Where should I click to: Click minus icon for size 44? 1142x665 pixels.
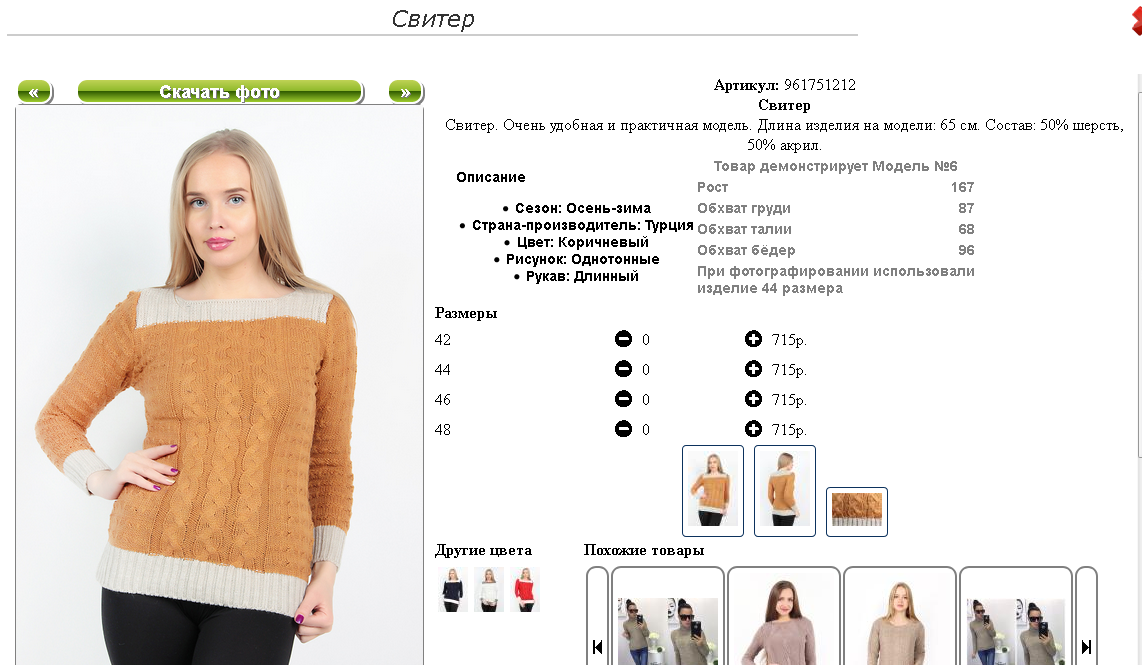(x=623, y=369)
